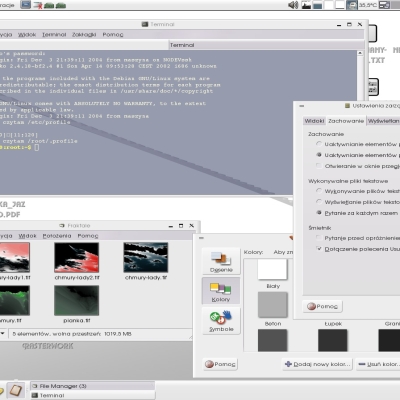Select the Kolory icon in background dialog
Image resolution: width=400 pixels, height=400 pixels.
pos(221,291)
